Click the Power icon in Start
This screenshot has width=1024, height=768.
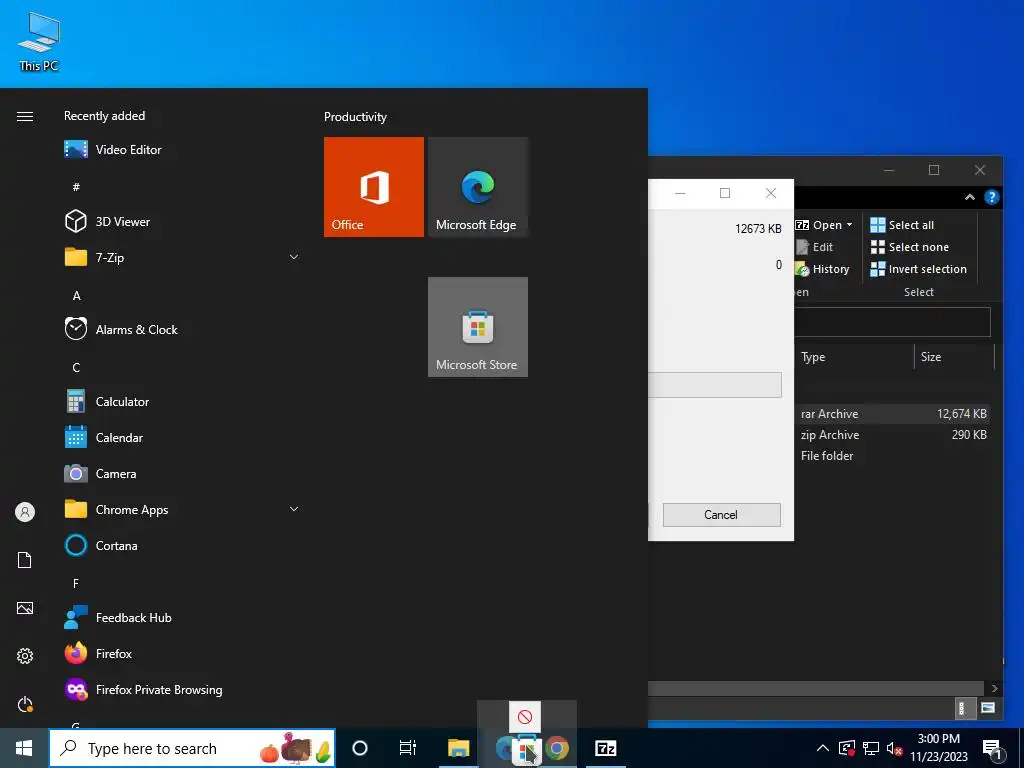[25, 704]
